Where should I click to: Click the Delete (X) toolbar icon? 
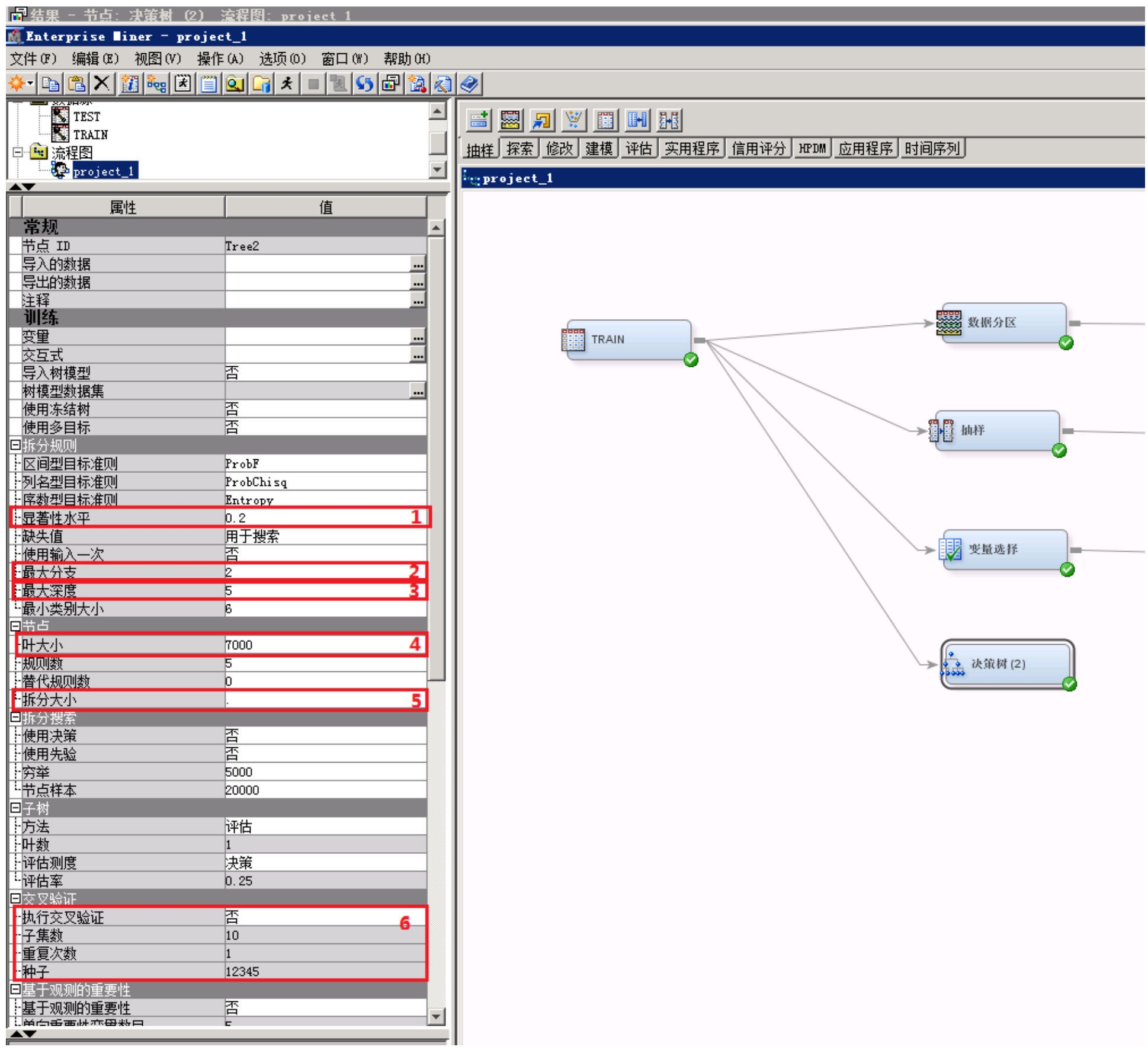point(102,84)
